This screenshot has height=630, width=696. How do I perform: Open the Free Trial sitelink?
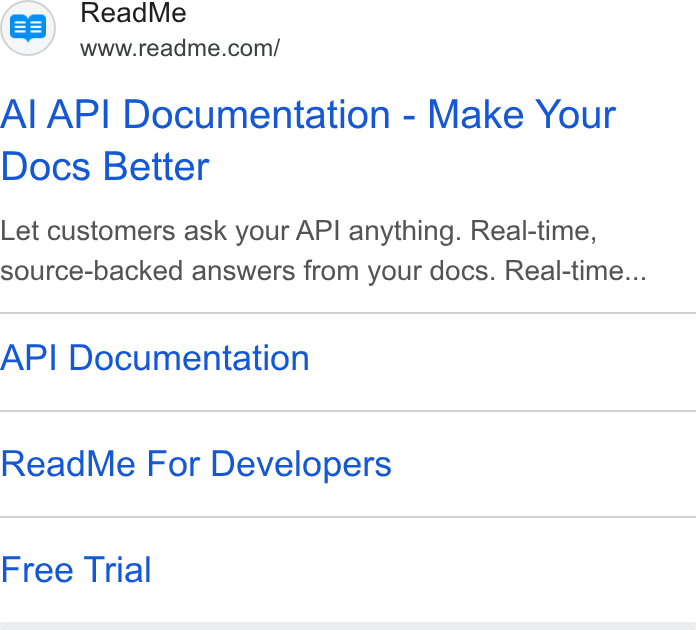(76, 570)
